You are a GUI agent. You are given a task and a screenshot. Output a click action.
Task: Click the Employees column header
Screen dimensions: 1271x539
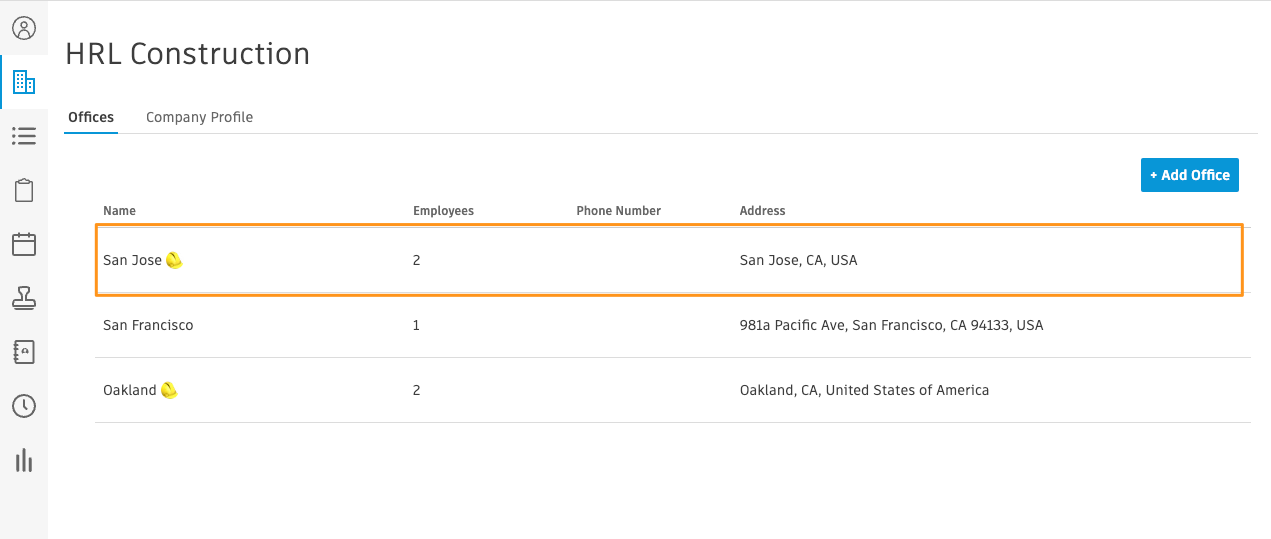click(443, 211)
